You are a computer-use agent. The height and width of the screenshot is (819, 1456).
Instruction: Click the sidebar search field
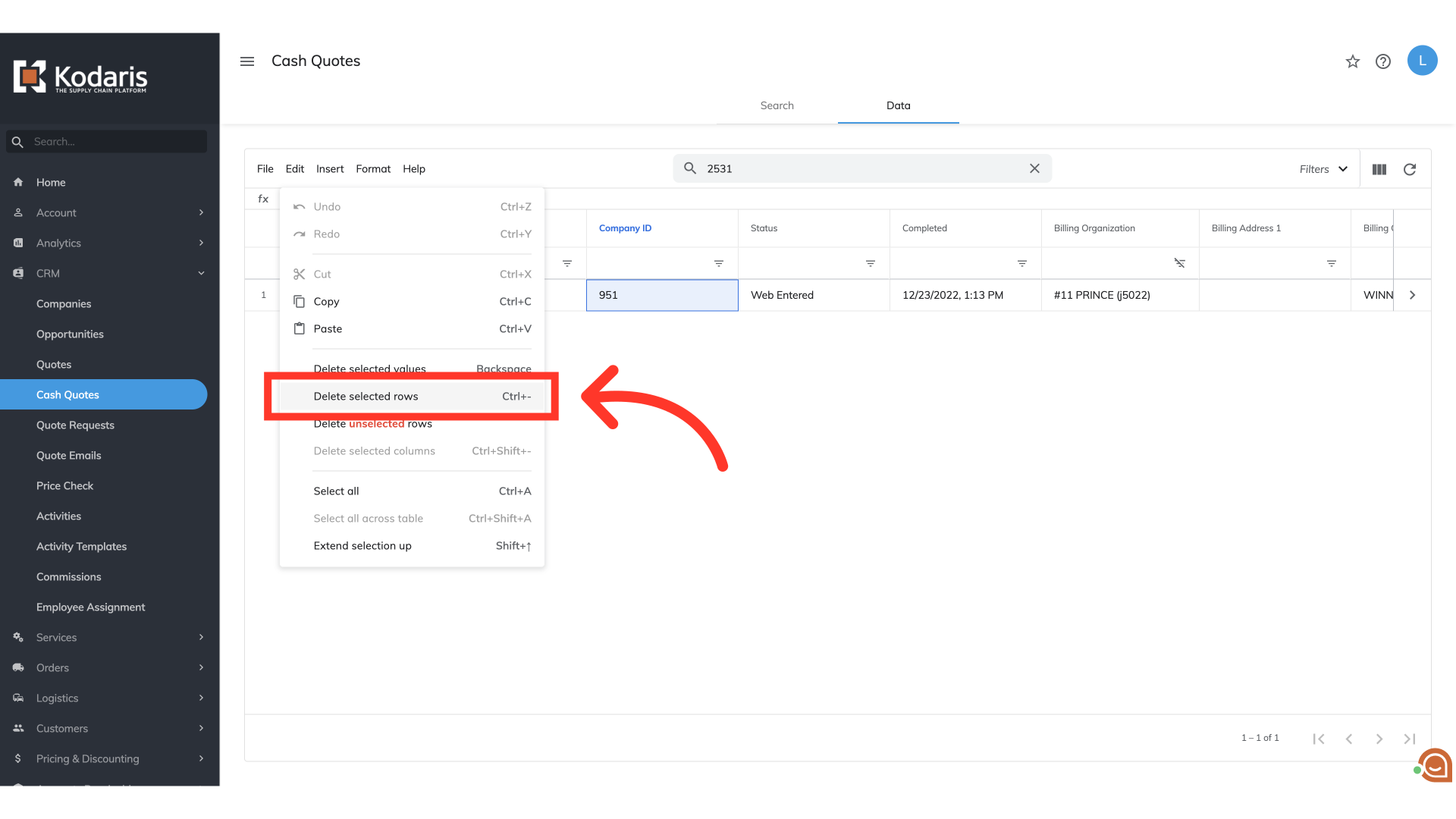click(x=114, y=142)
